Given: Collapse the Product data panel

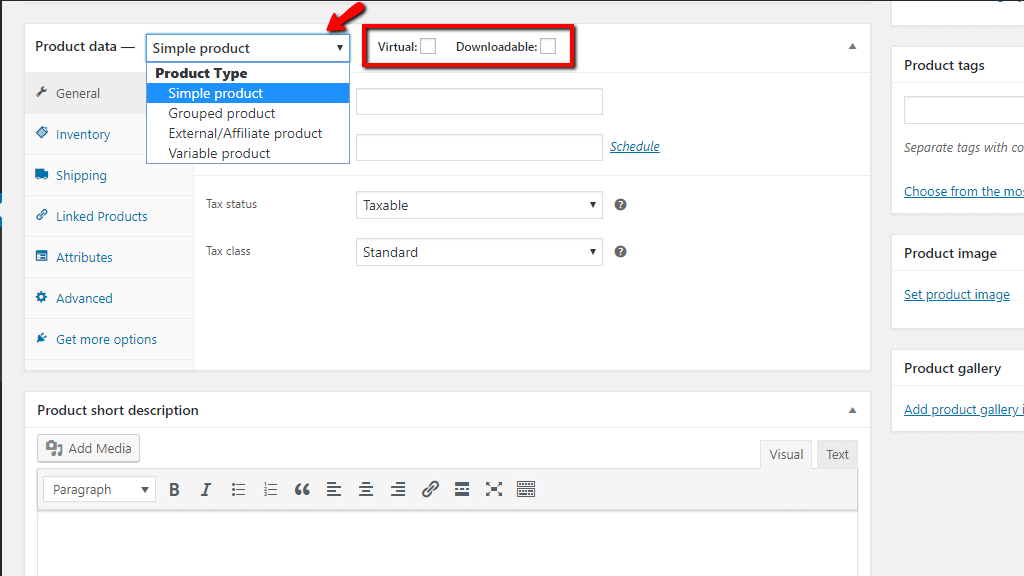Looking at the screenshot, I should (852, 46).
